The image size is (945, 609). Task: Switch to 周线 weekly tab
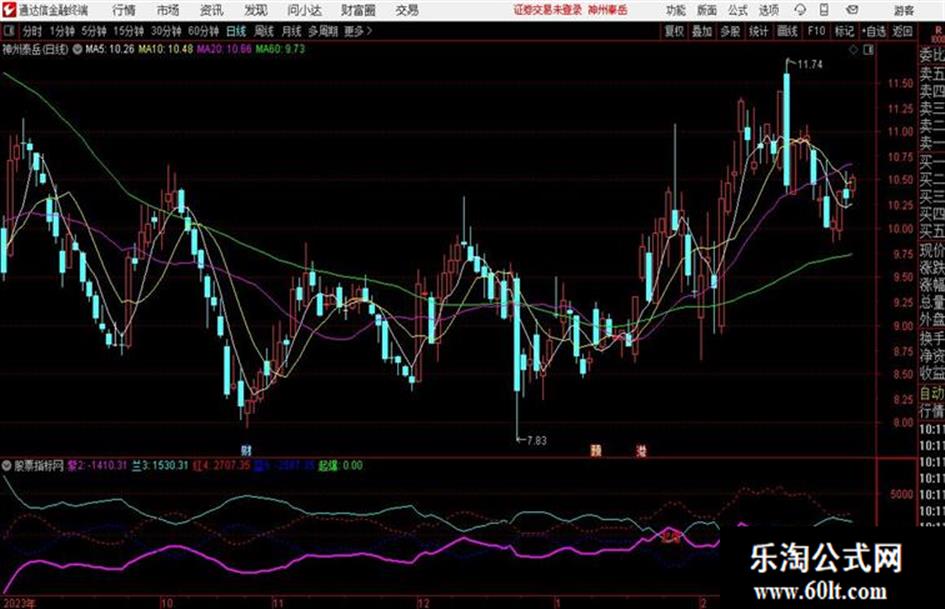tap(264, 31)
